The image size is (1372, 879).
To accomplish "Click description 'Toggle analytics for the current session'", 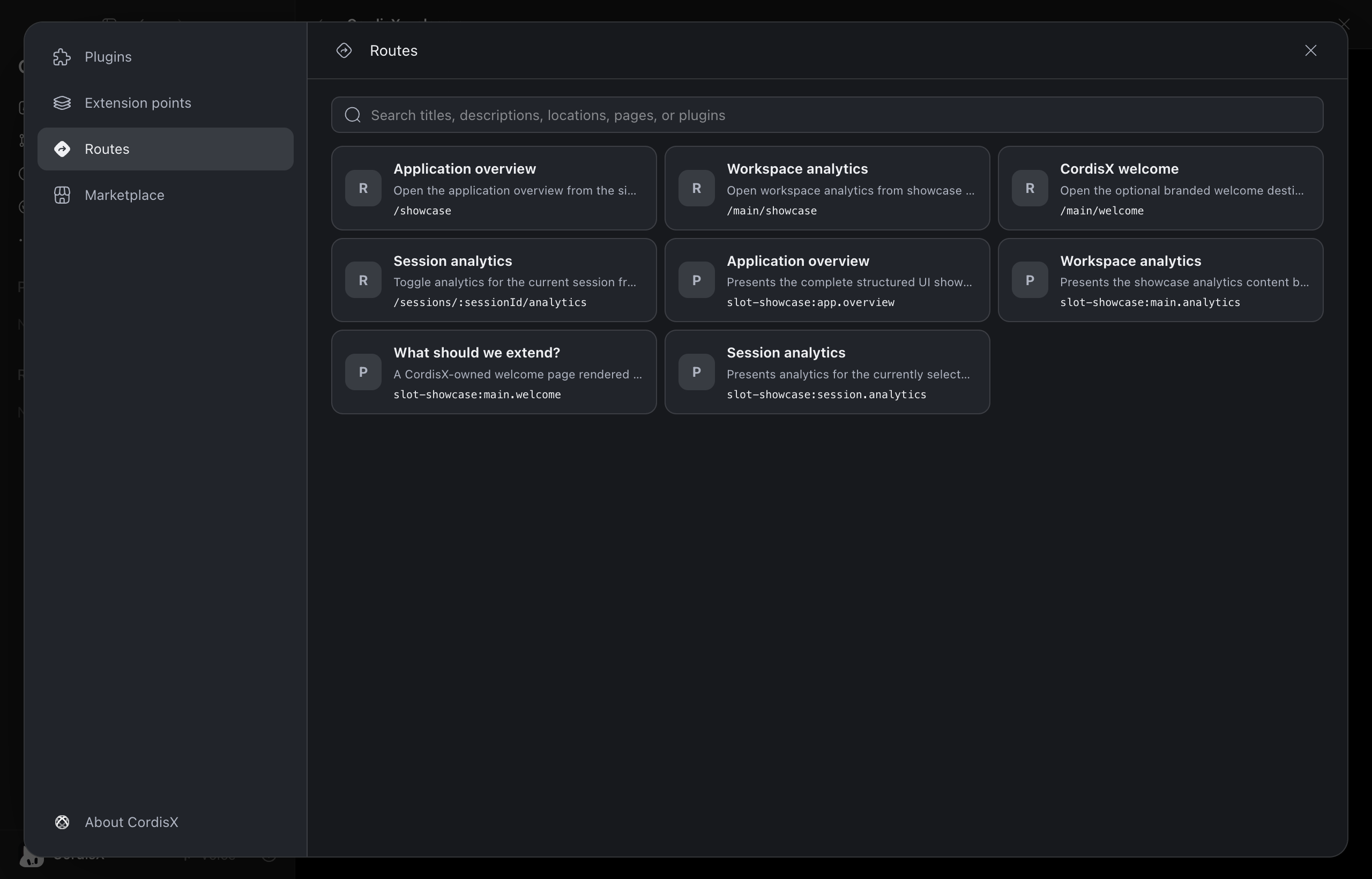I will pos(514,282).
